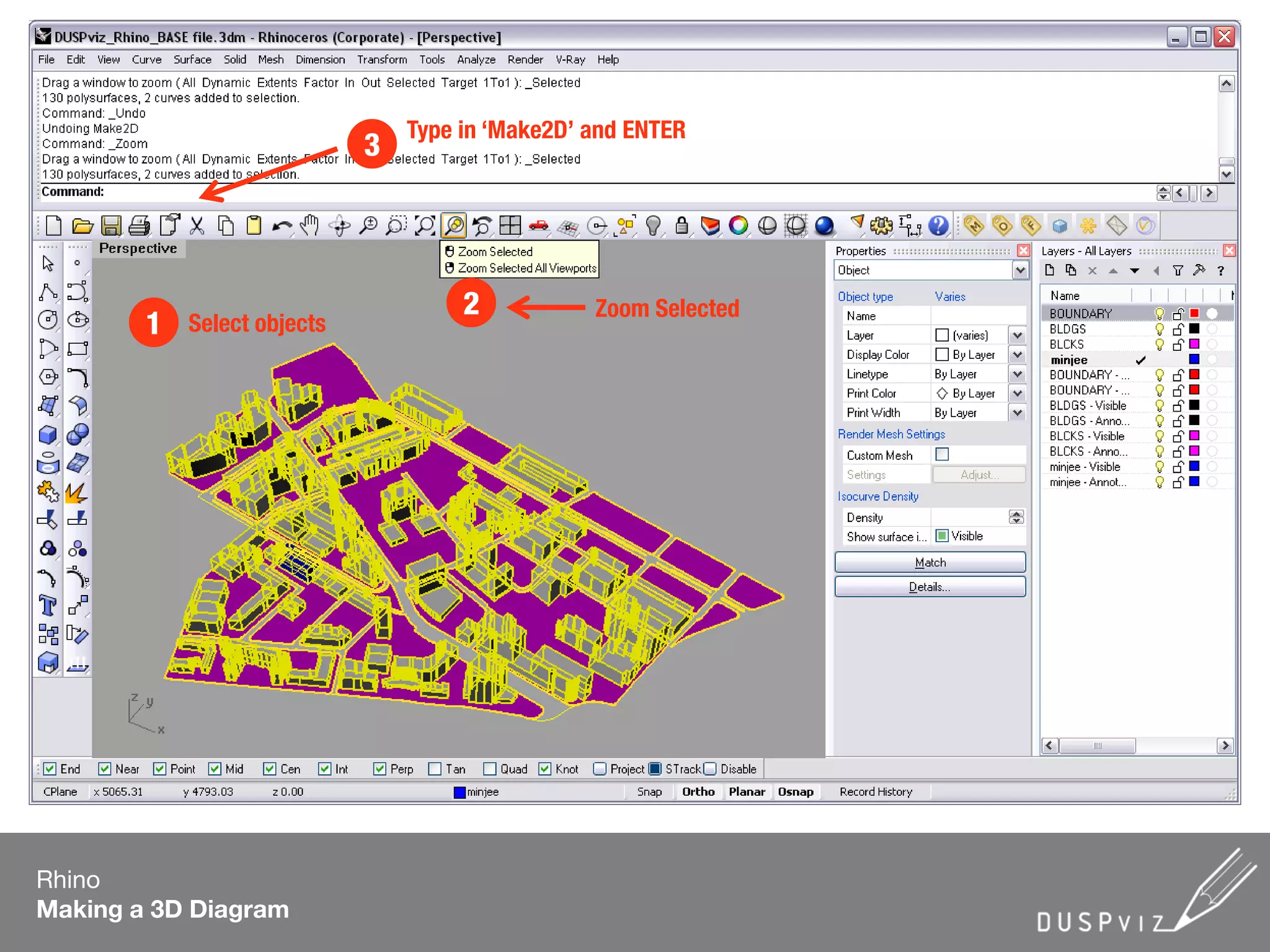Click the Details... button
This screenshot has height=952, width=1270.
[x=930, y=586]
